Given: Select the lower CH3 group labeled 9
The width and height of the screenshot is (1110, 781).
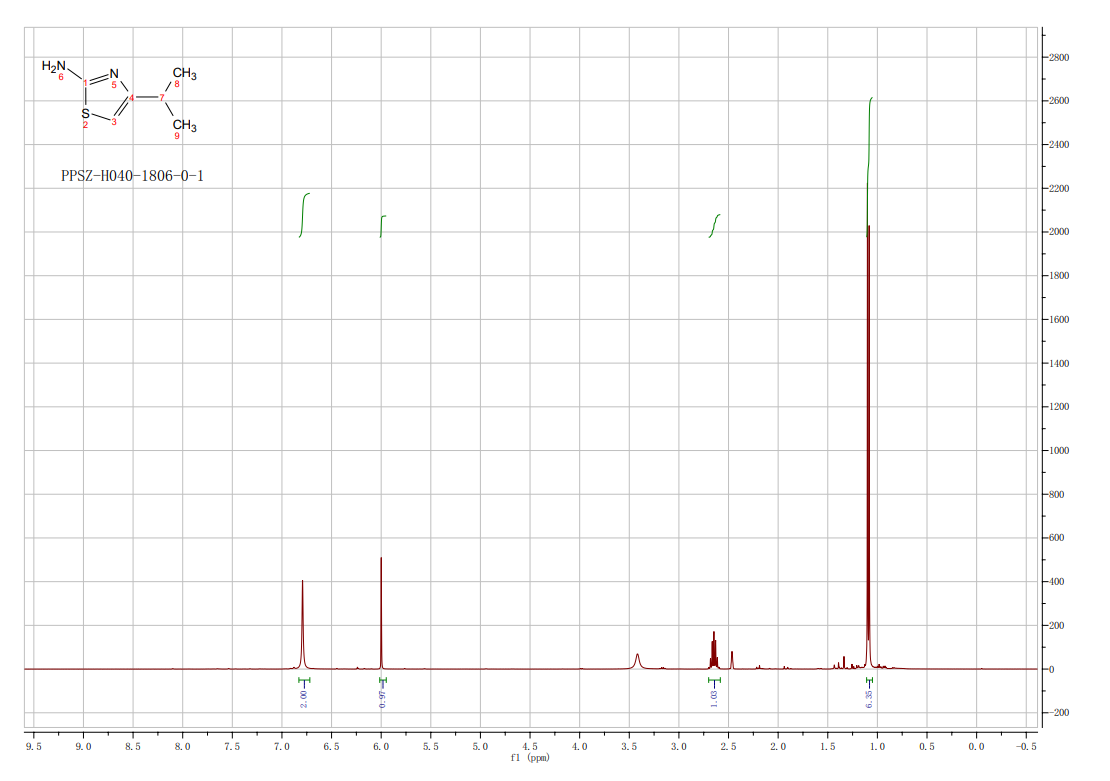Looking at the screenshot, I should (184, 126).
